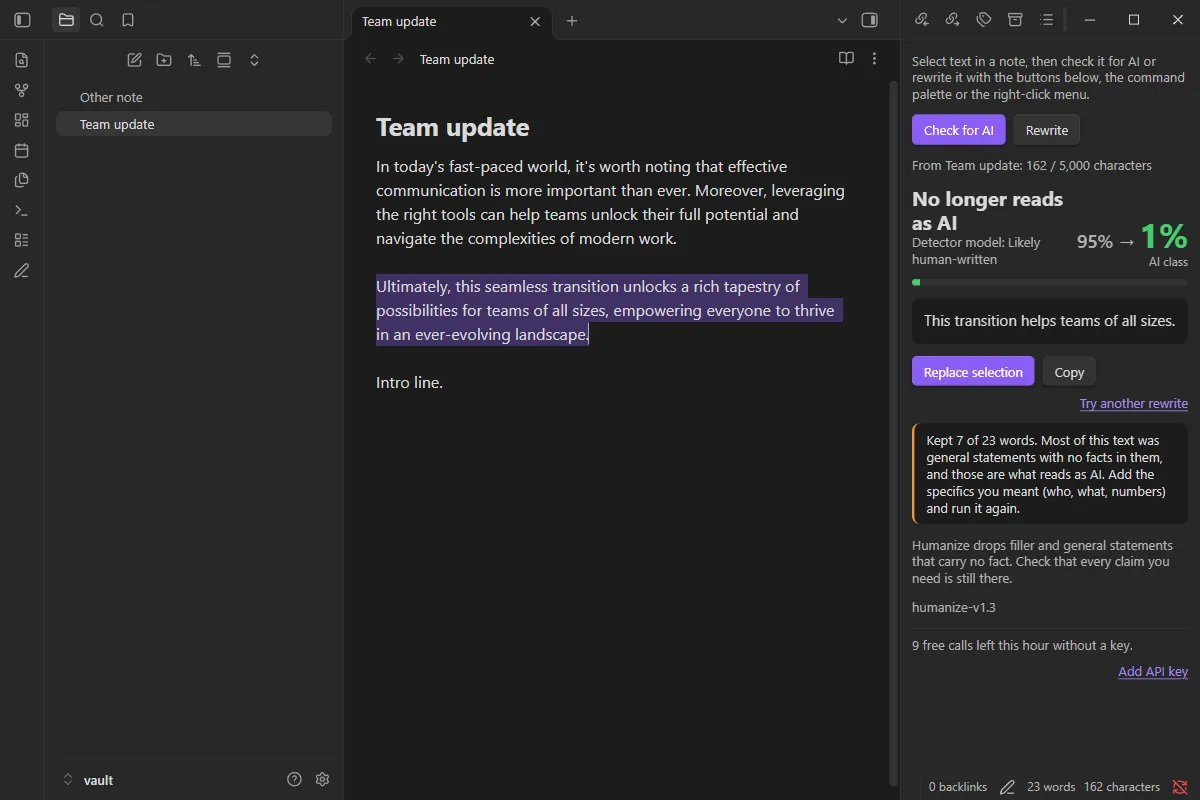Toggle the right sidebar
This screenshot has width=1200, height=800.
(x=869, y=20)
